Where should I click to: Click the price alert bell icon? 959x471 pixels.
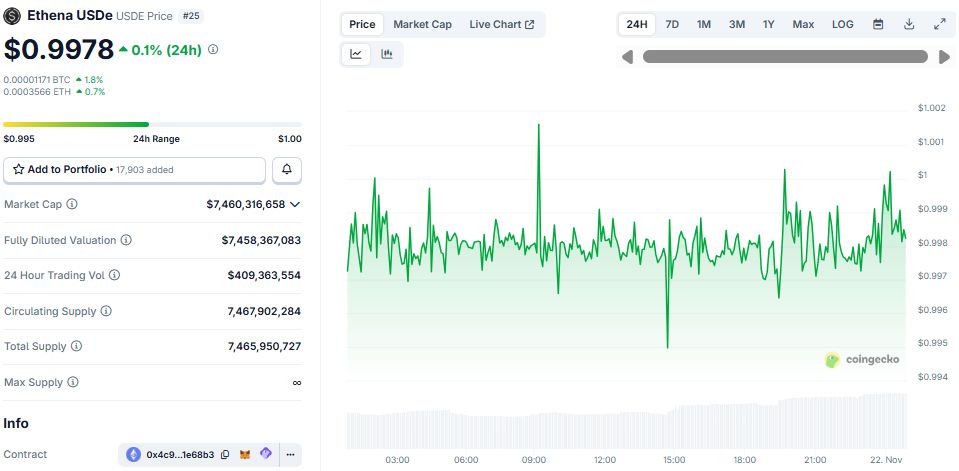(287, 170)
